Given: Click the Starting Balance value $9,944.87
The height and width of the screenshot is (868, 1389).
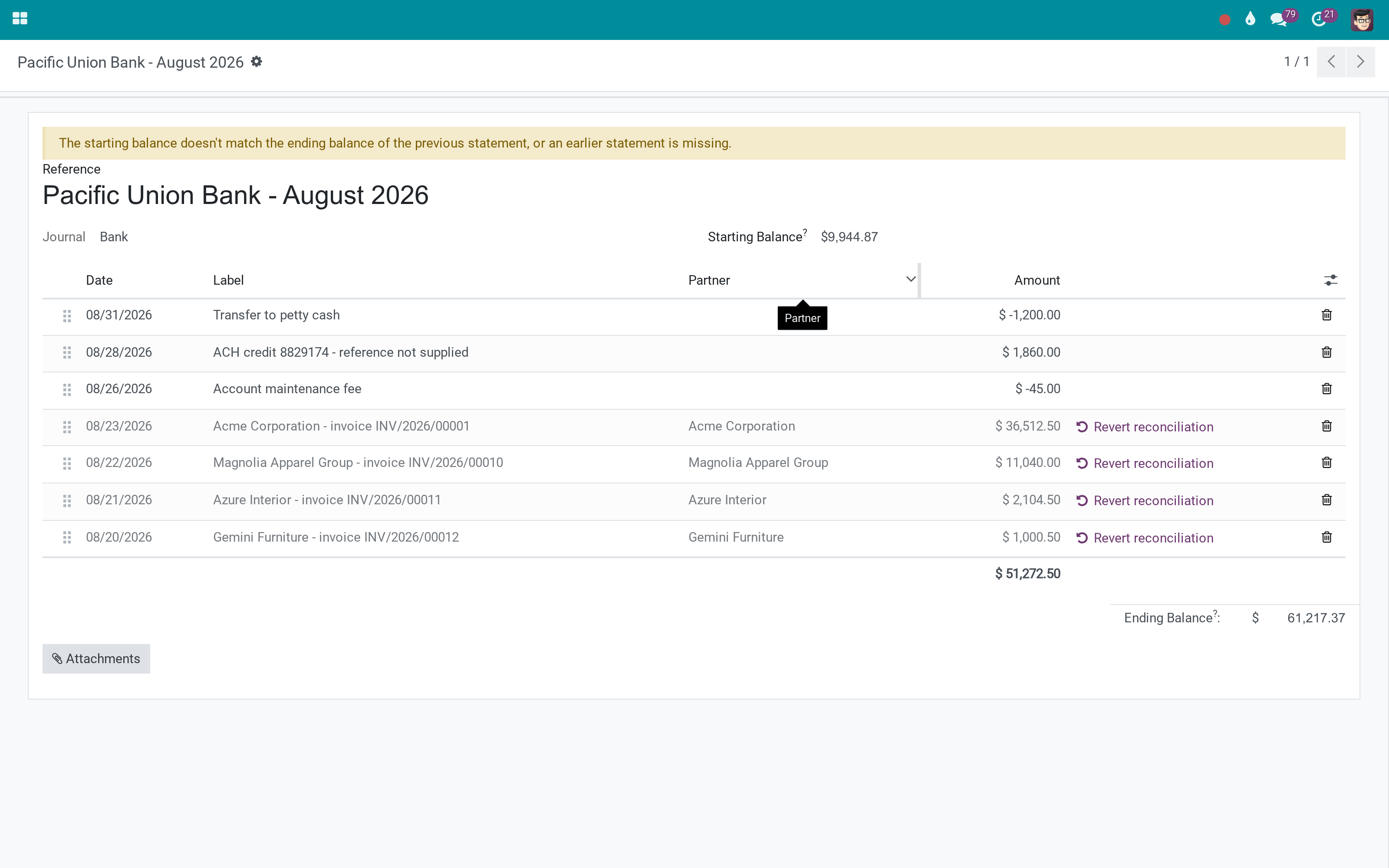Looking at the screenshot, I should pos(849,237).
